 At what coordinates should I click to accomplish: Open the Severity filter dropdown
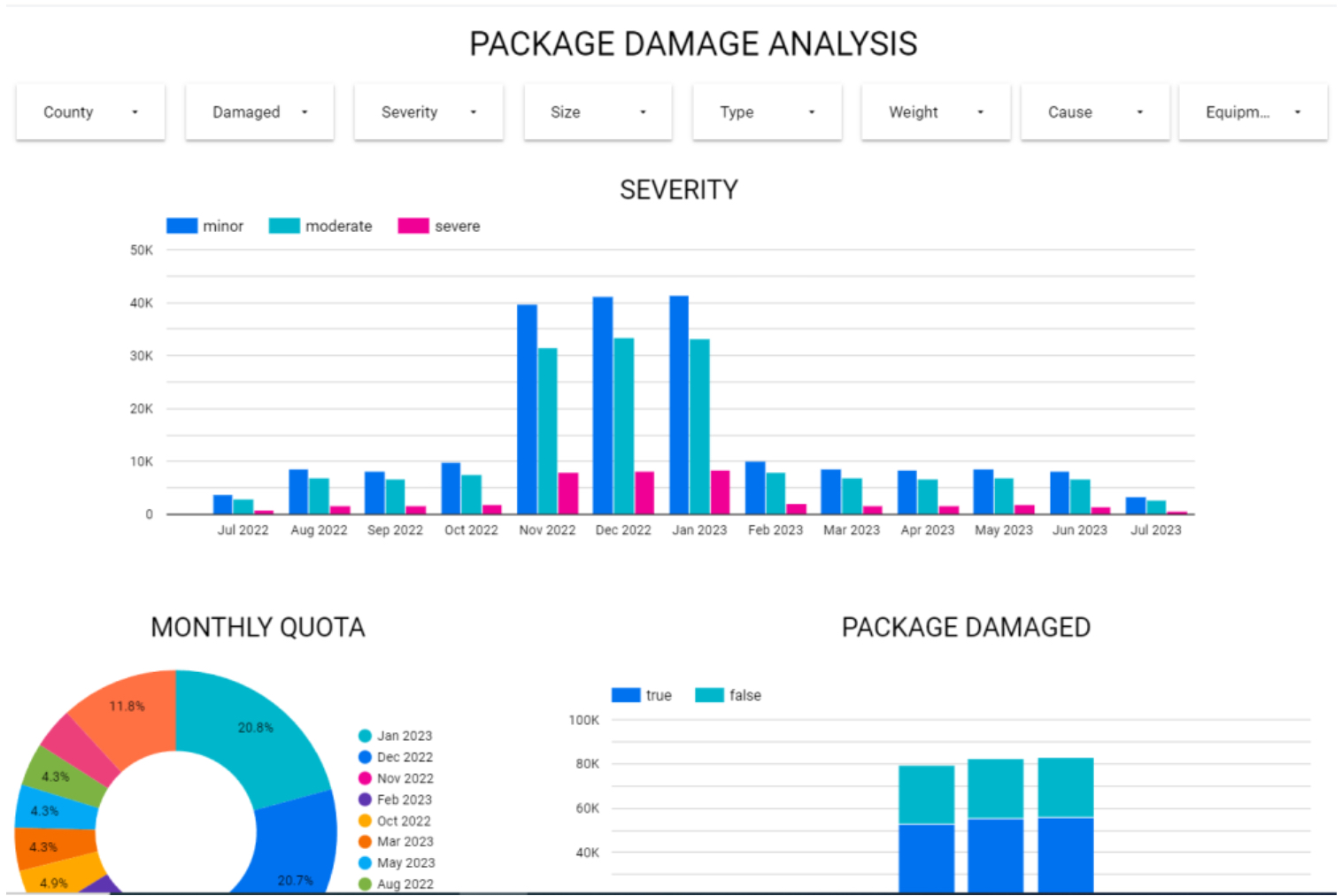(428, 112)
